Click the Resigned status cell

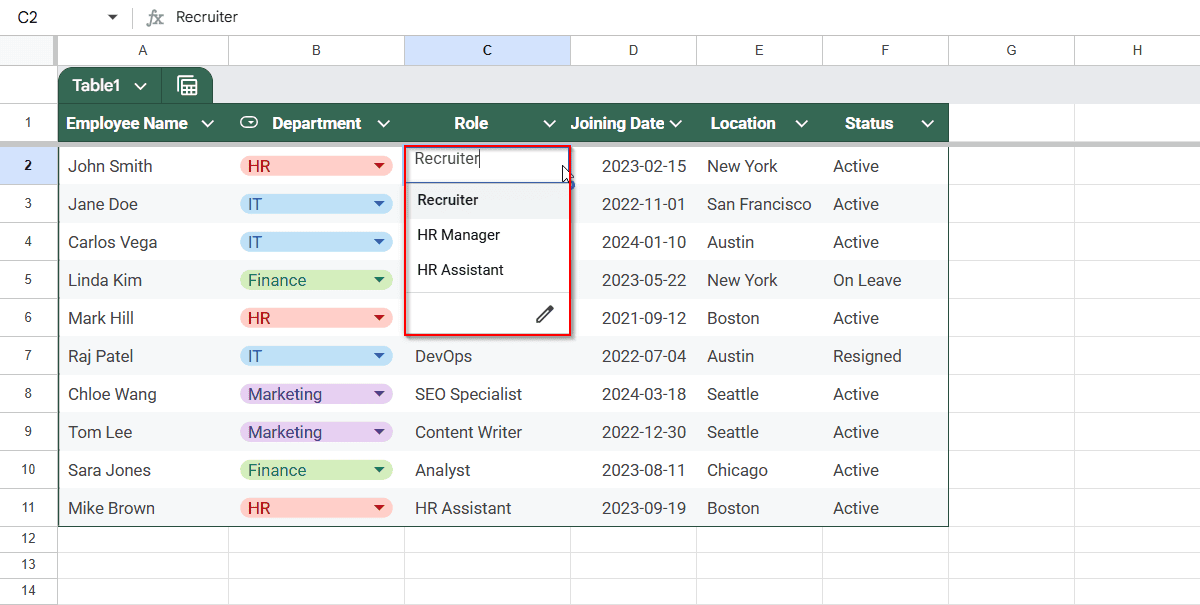click(x=885, y=356)
